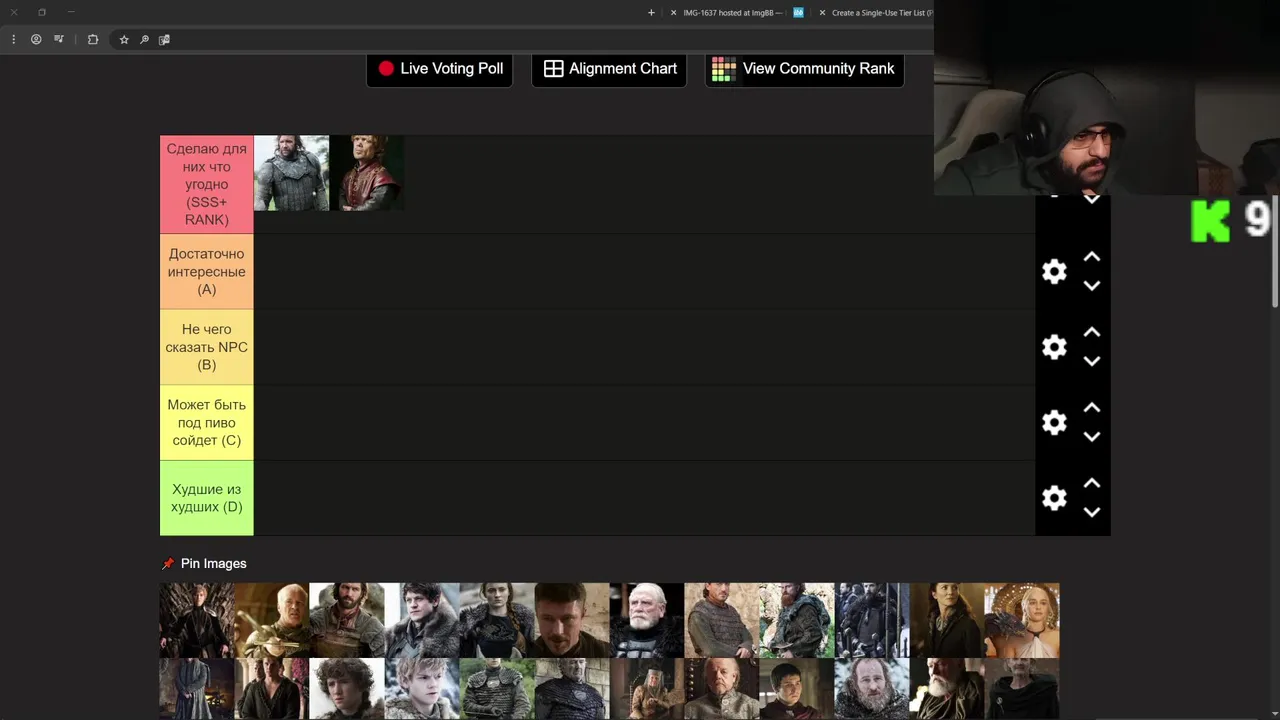Move the 'Достаточно интересные (A)' row up
The height and width of the screenshot is (720, 1280).
[x=1092, y=257]
